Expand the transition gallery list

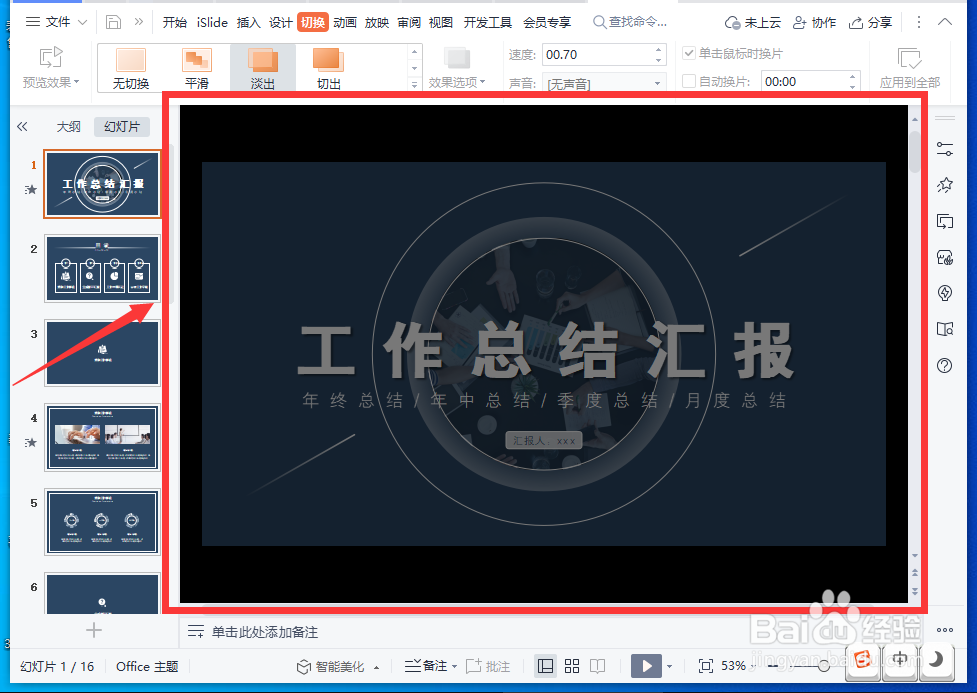[x=414, y=84]
